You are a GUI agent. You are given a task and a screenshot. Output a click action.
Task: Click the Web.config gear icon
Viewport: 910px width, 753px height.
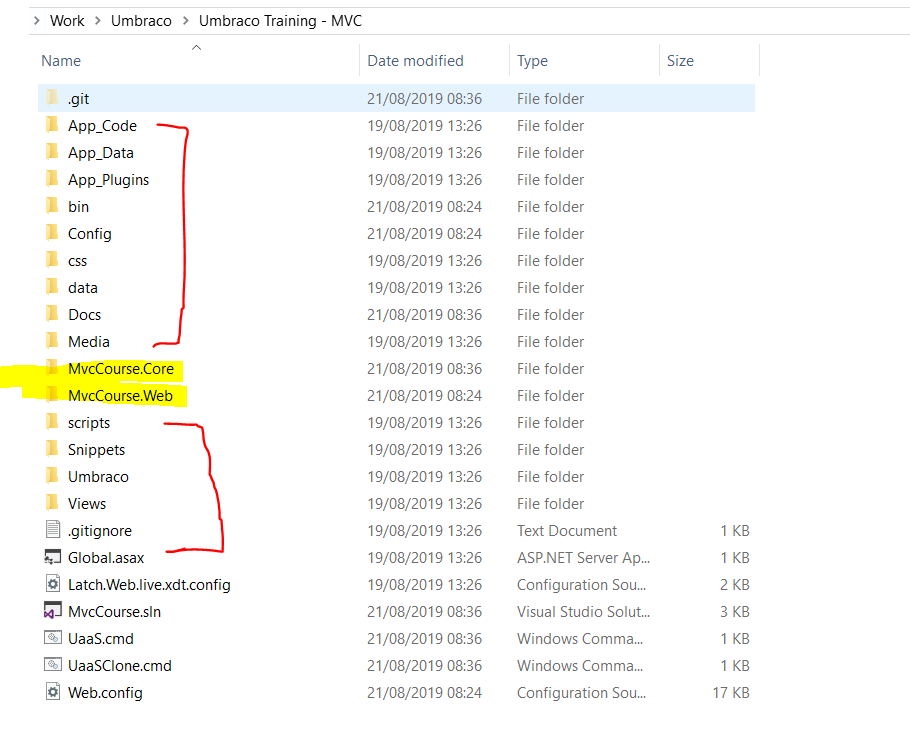53,691
